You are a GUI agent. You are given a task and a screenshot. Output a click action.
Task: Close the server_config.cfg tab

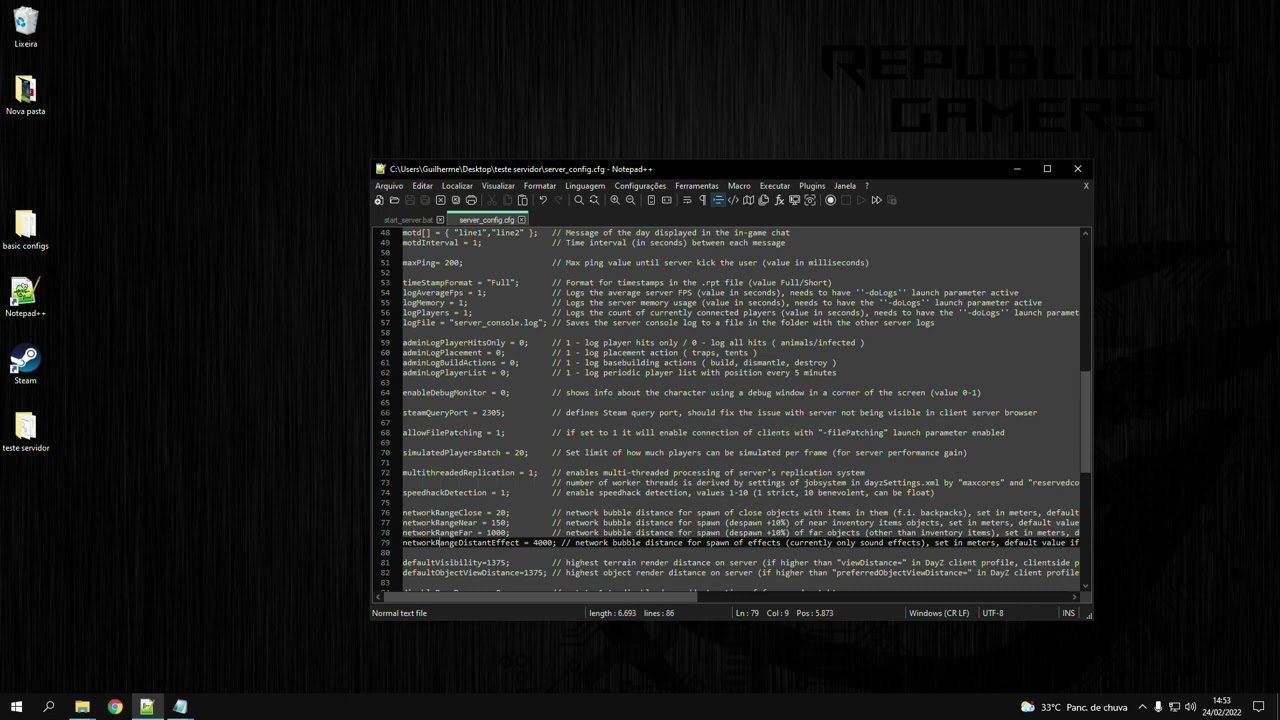click(522, 220)
